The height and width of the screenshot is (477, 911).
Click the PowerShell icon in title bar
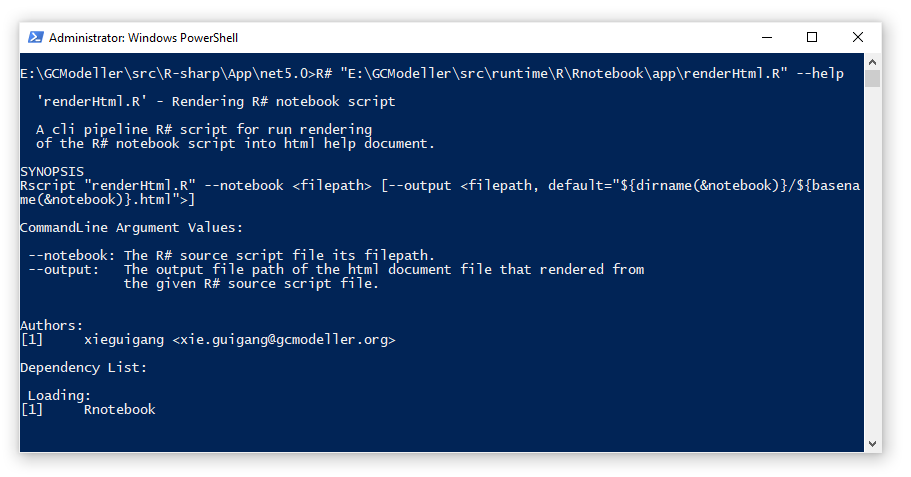coord(35,37)
